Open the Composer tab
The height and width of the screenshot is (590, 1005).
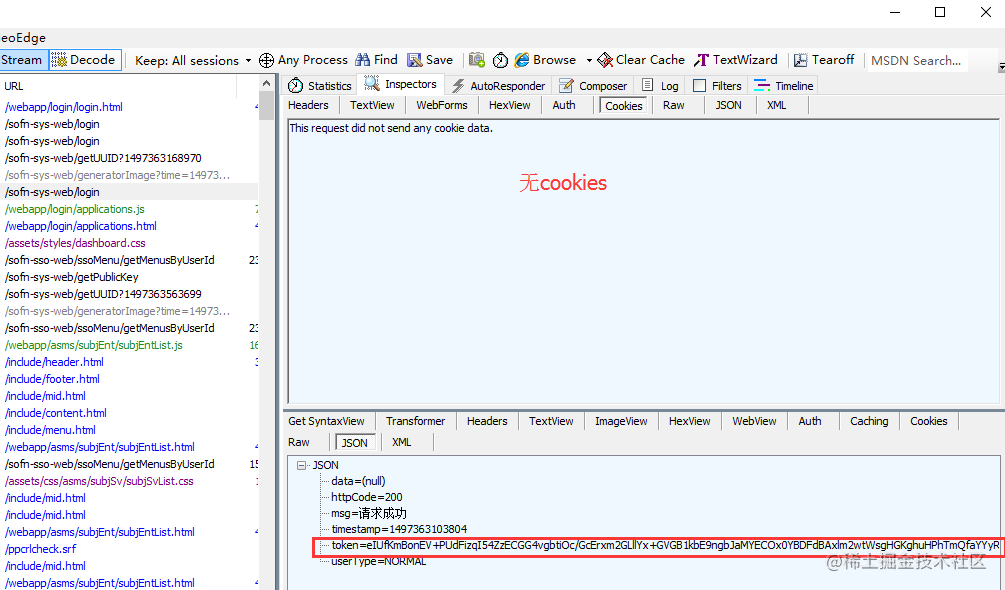coord(594,85)
